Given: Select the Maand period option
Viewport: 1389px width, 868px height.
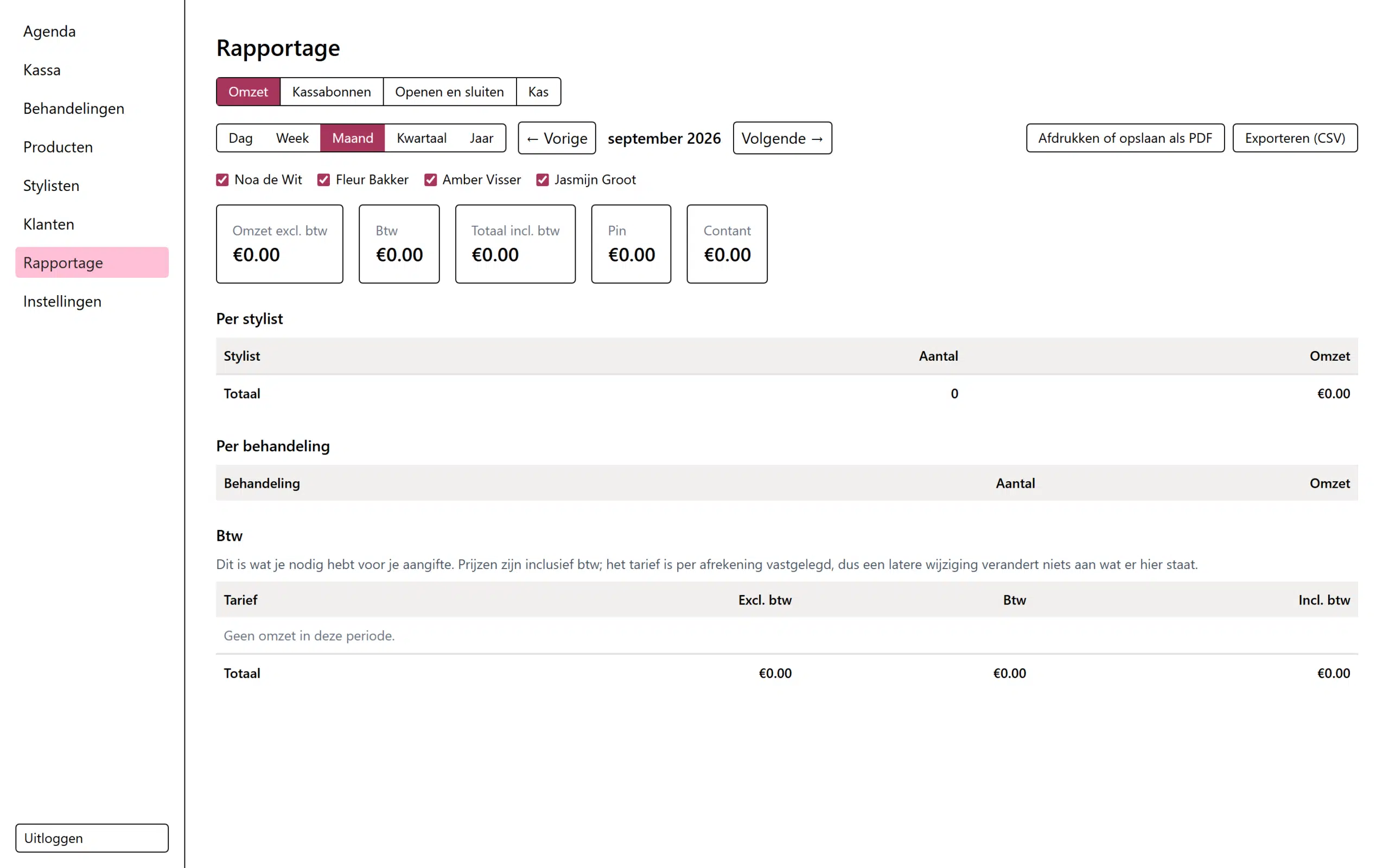Looking at the screenshot, I should coord(353,138).
